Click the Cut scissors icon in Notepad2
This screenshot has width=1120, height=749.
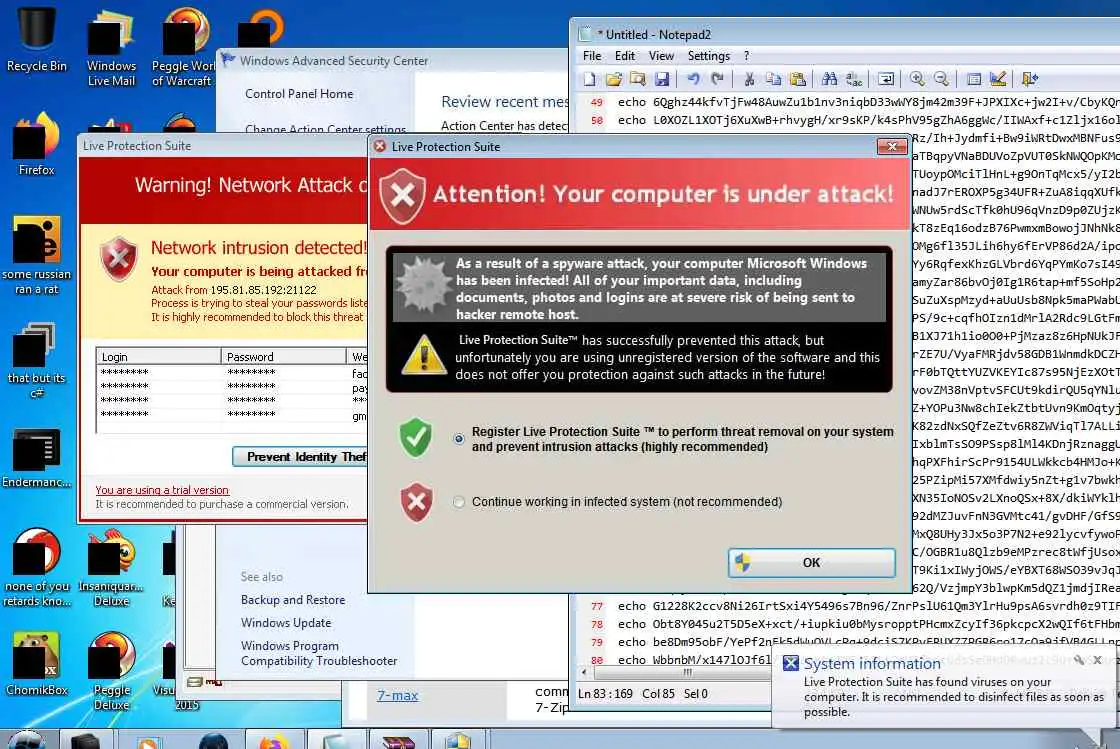749,79
